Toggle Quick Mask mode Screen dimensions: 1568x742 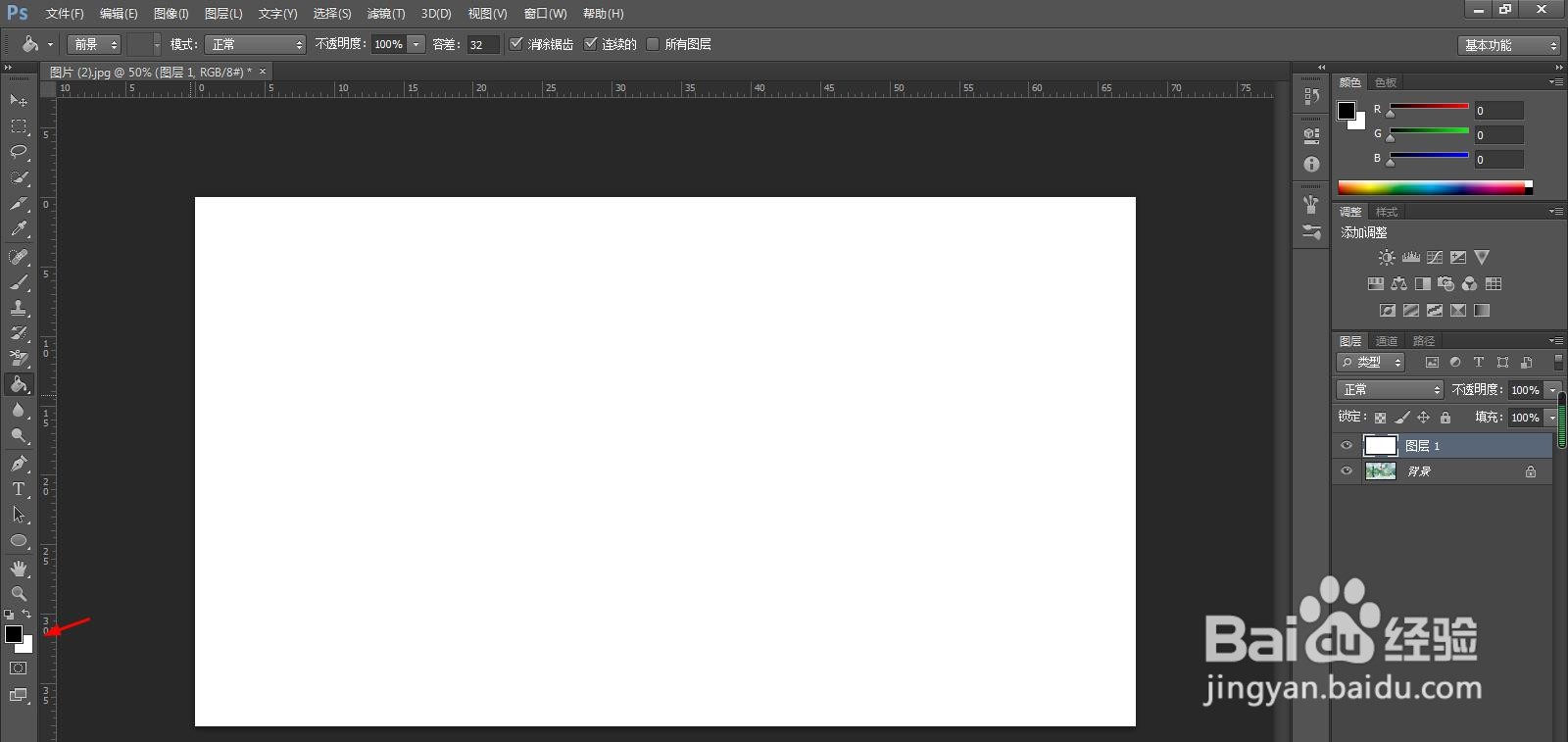tap(19, 668)
